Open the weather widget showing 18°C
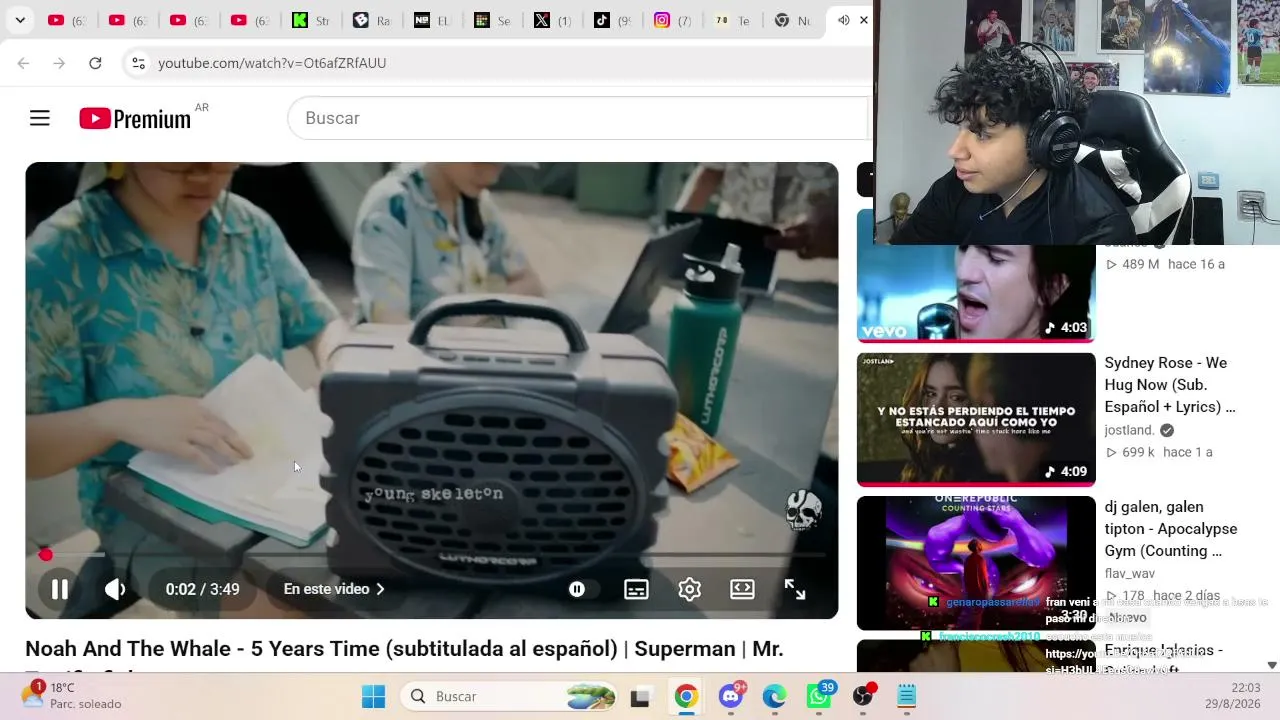This screenshot has width=1280, height=720. point(72,695)
